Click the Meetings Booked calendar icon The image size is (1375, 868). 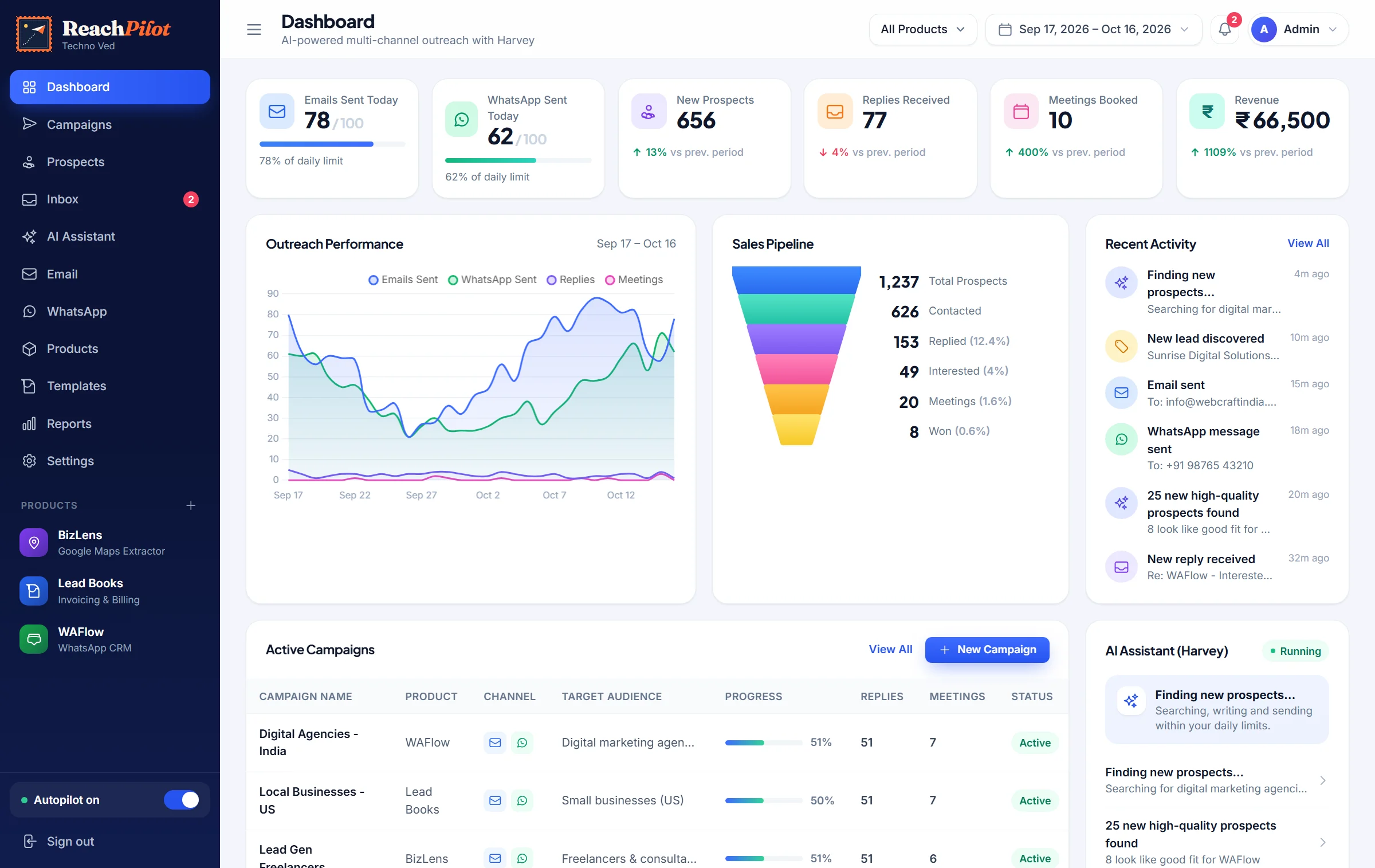(1021, 111)
